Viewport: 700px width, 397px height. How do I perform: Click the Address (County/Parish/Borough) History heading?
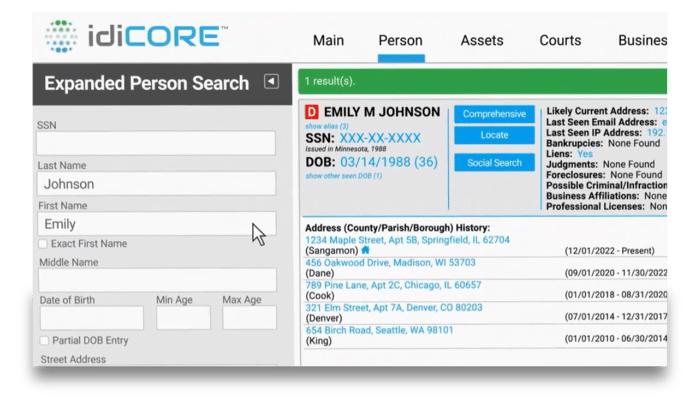pyautogui.click(x=397, y=228)
